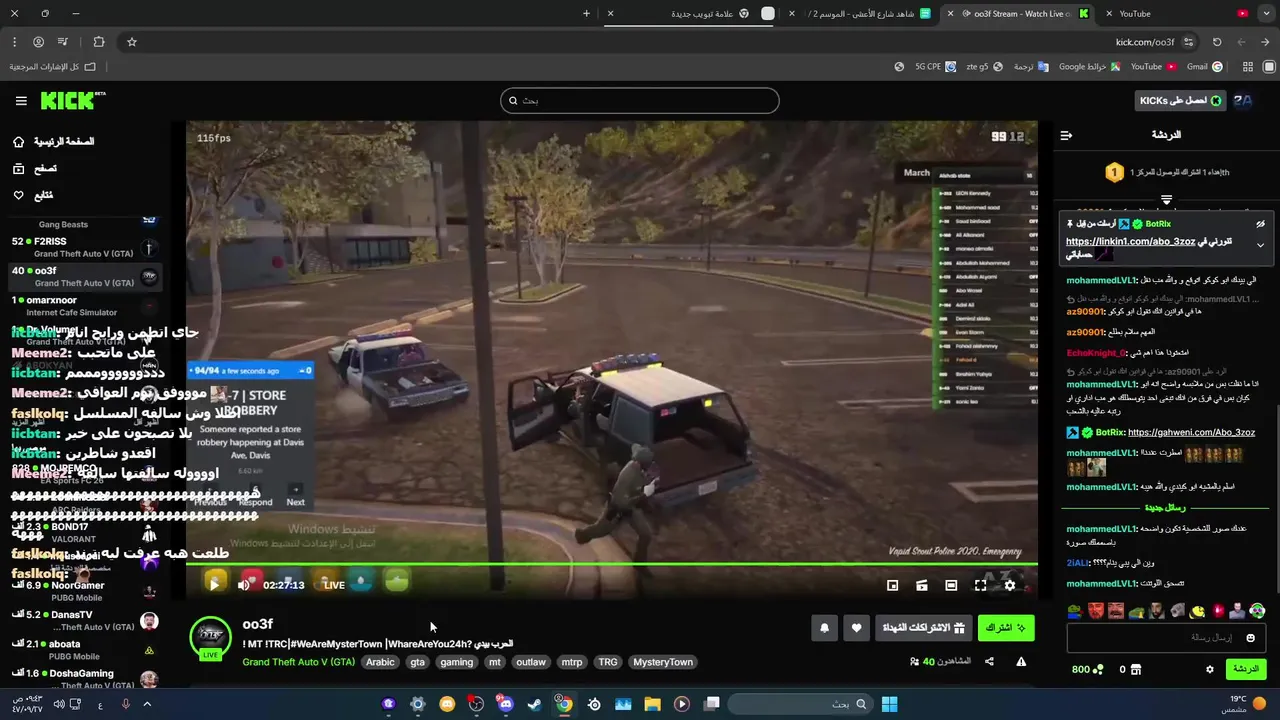Open omarxnoor channel in sidebar

click(84, 306)
